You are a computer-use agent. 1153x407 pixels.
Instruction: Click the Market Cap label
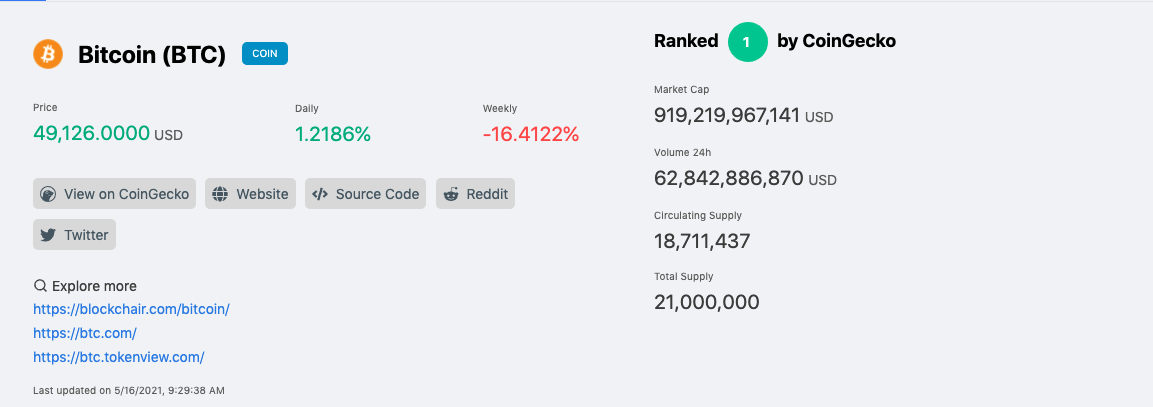682,90
